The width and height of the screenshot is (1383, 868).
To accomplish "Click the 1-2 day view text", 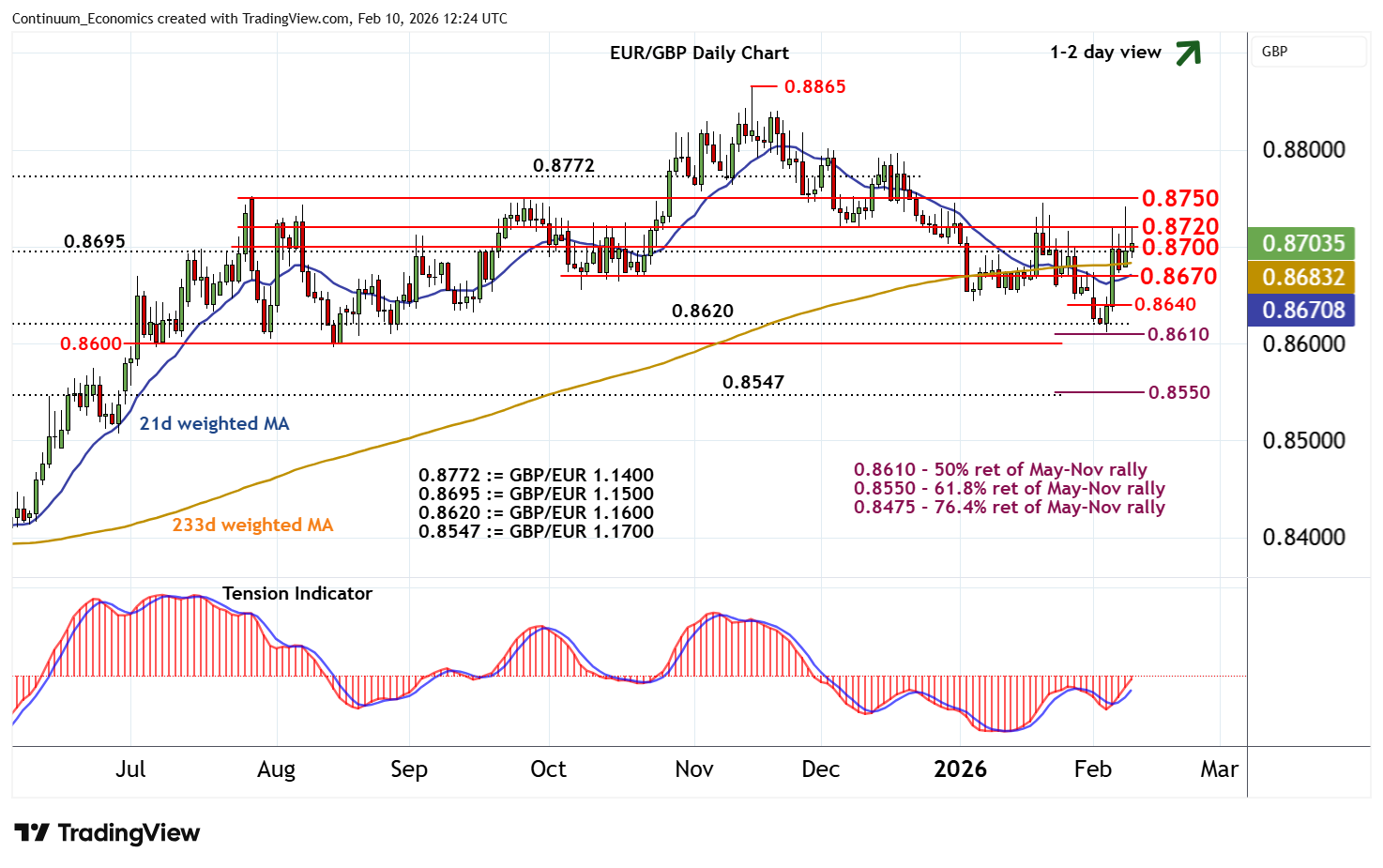I will point(1105,53).
